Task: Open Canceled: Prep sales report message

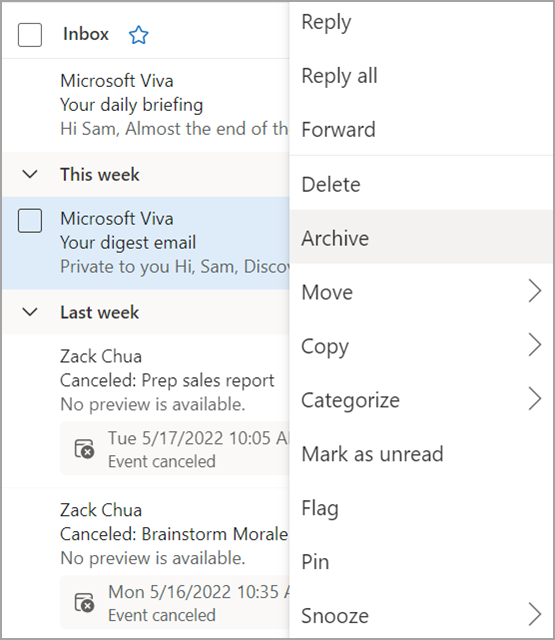Action: (146, 411)
